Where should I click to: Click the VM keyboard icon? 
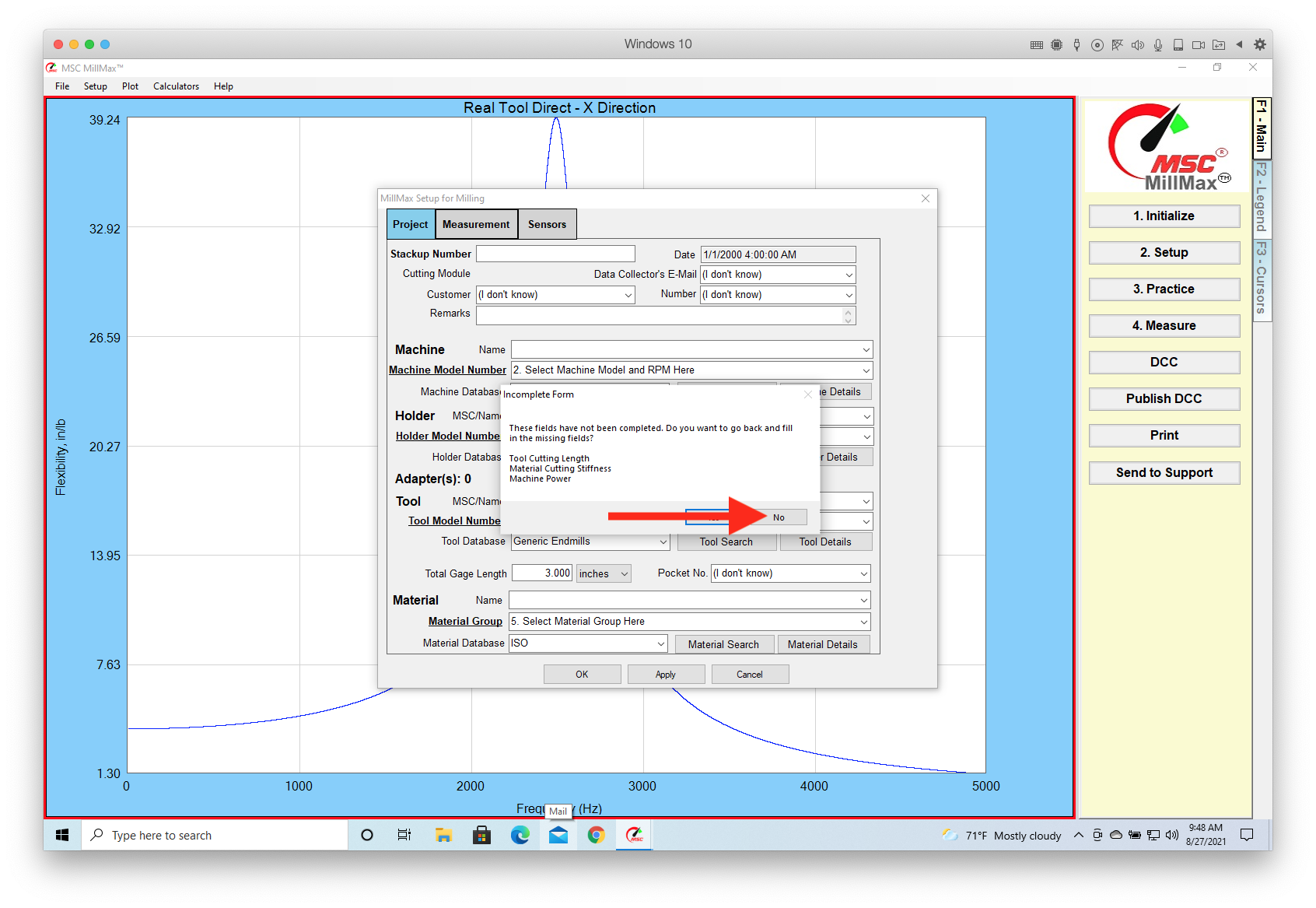1037,44
